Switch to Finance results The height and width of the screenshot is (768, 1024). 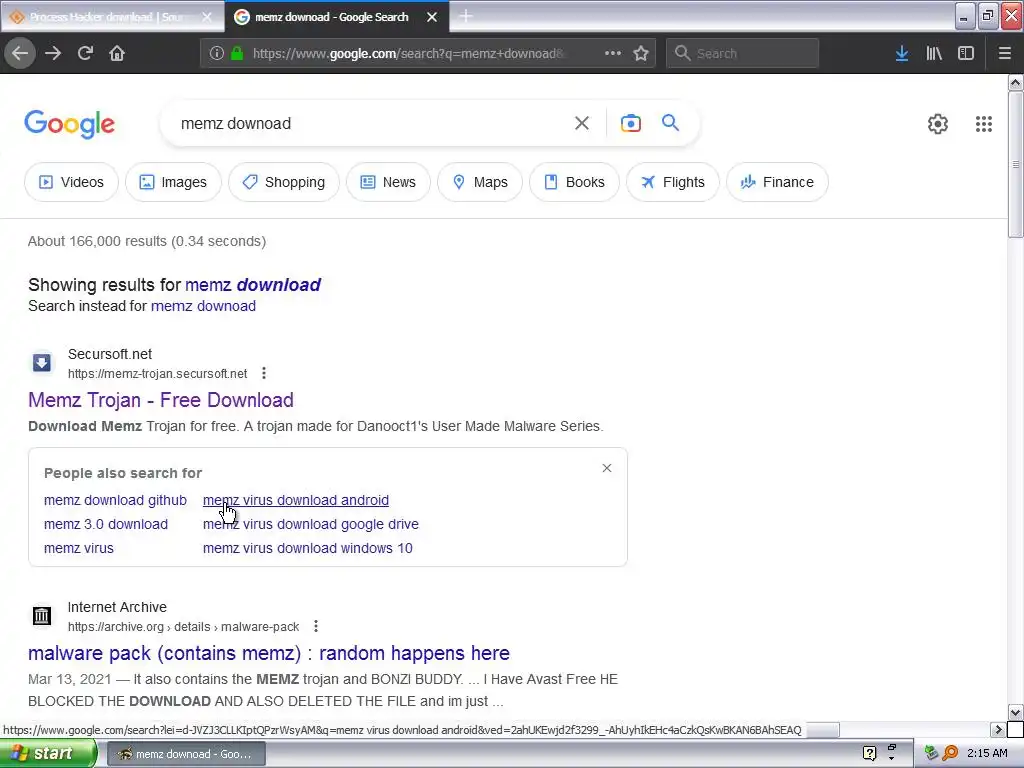[x=777, y=182]
